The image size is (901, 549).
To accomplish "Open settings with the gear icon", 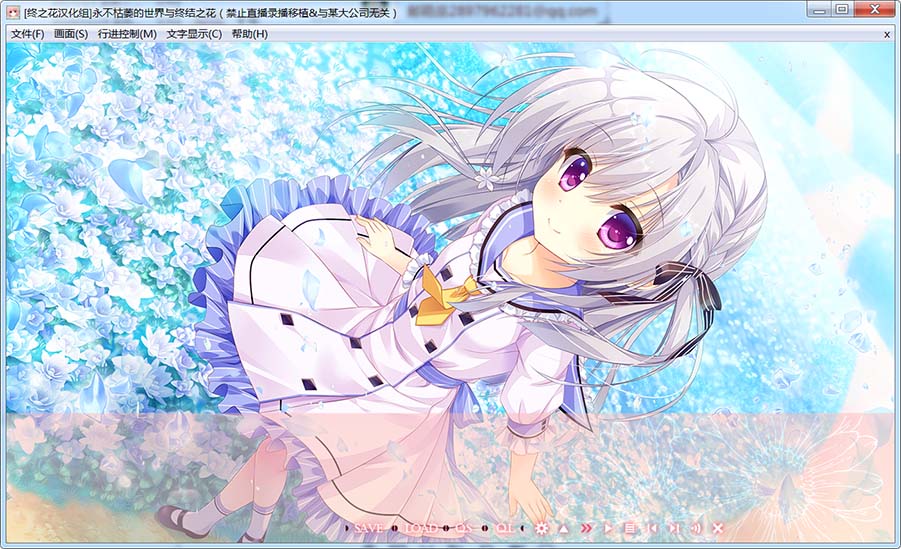I will click(x=542, y=527).
